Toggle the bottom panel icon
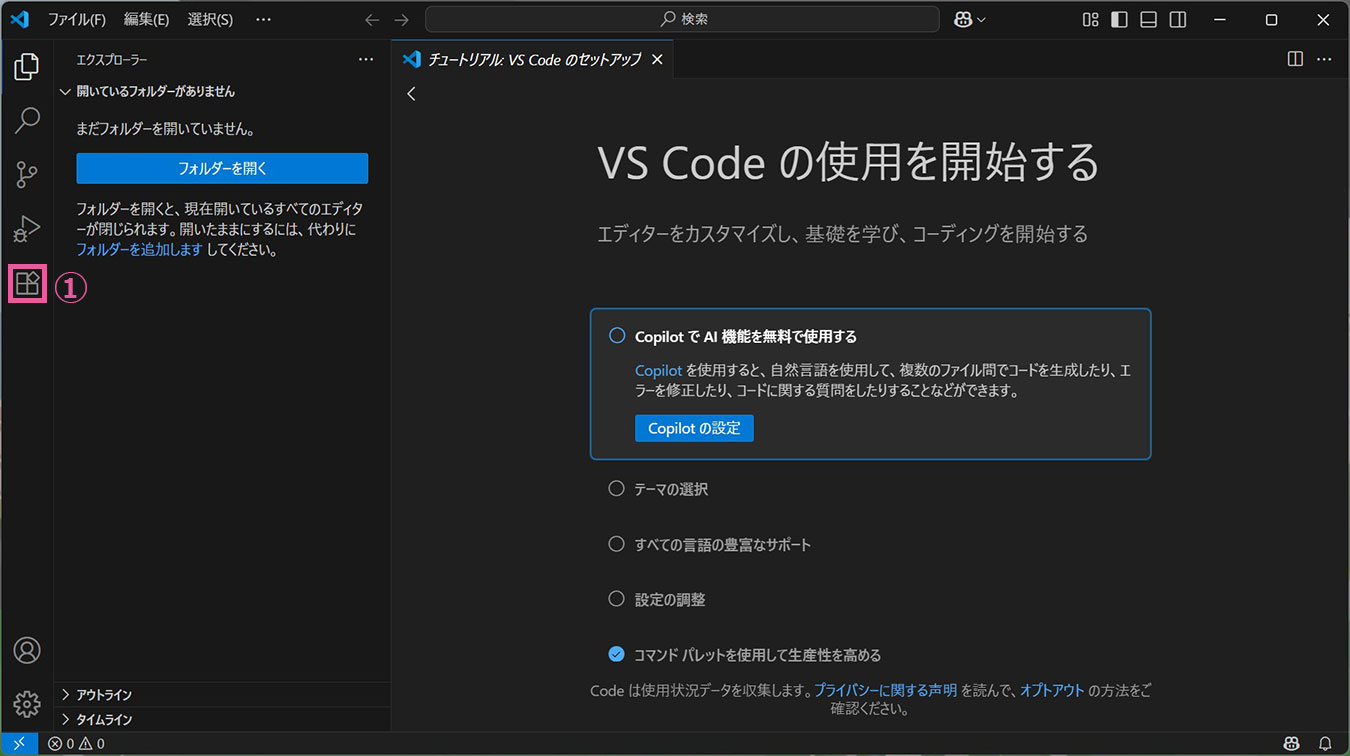Image resolution: width=1350 pixels, height=756 pixels. coord(1149,19)
